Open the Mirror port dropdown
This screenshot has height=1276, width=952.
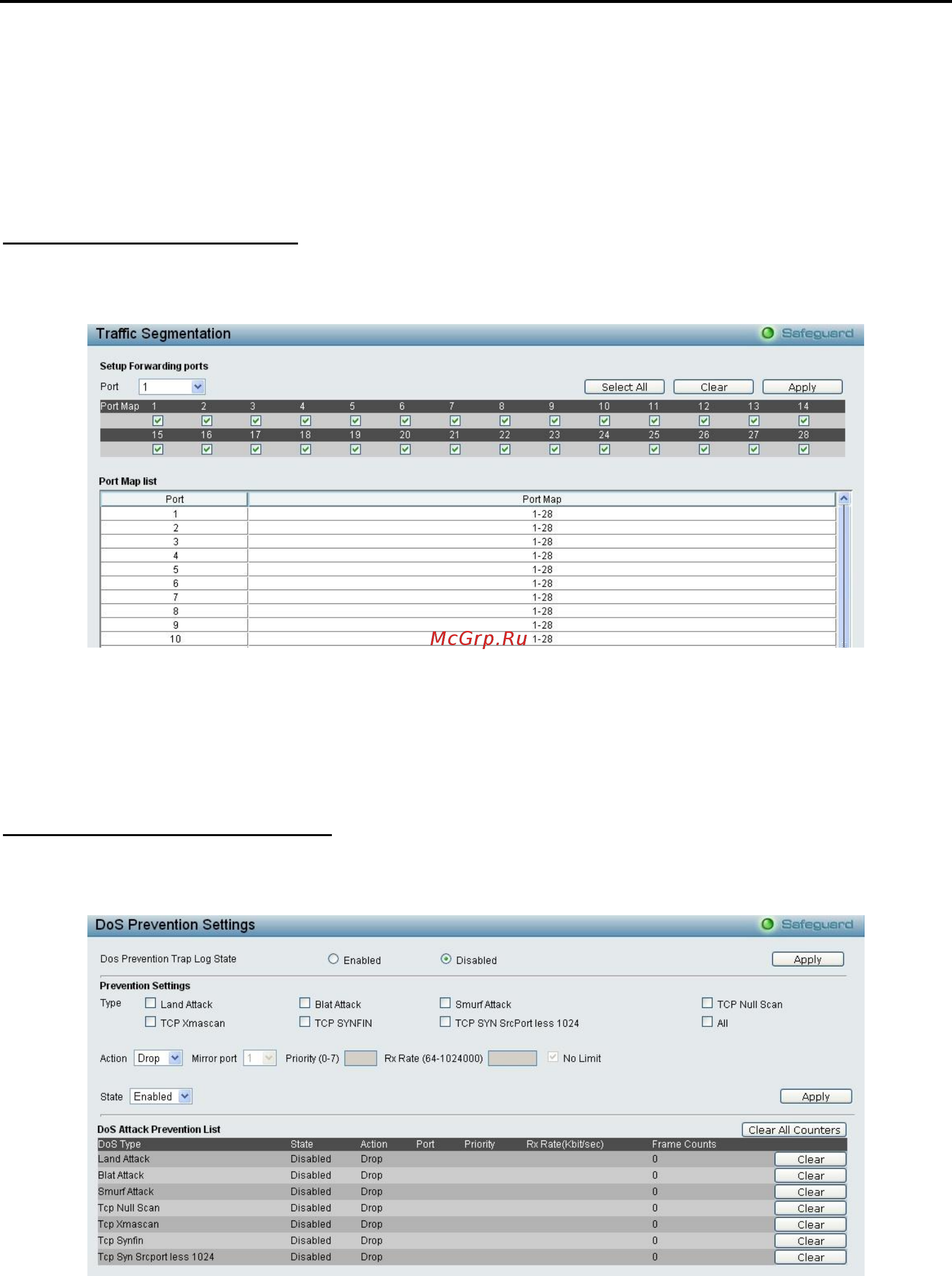tap(260, 1058)
